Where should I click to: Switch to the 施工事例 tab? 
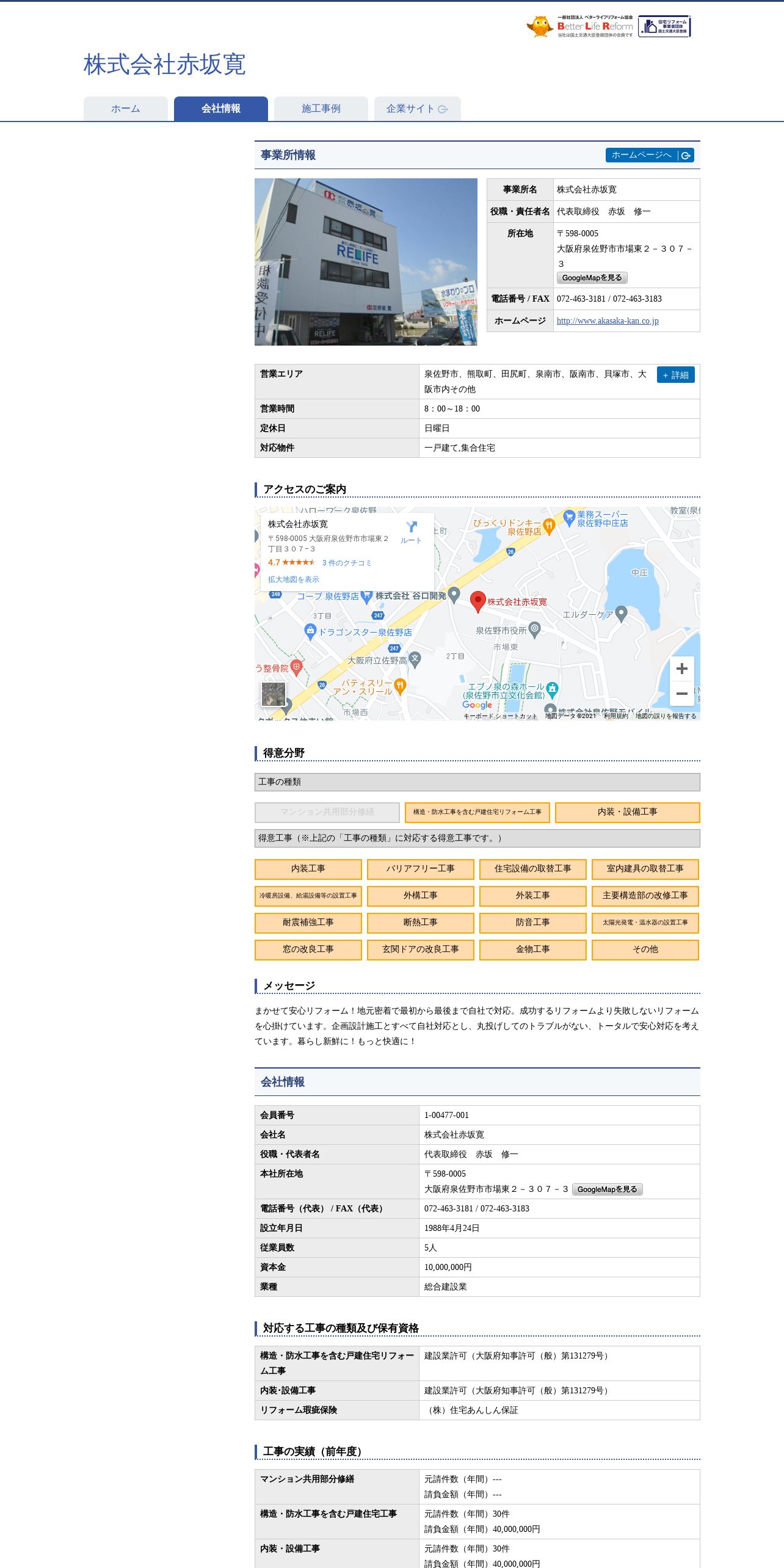click(x=321, y=109)
